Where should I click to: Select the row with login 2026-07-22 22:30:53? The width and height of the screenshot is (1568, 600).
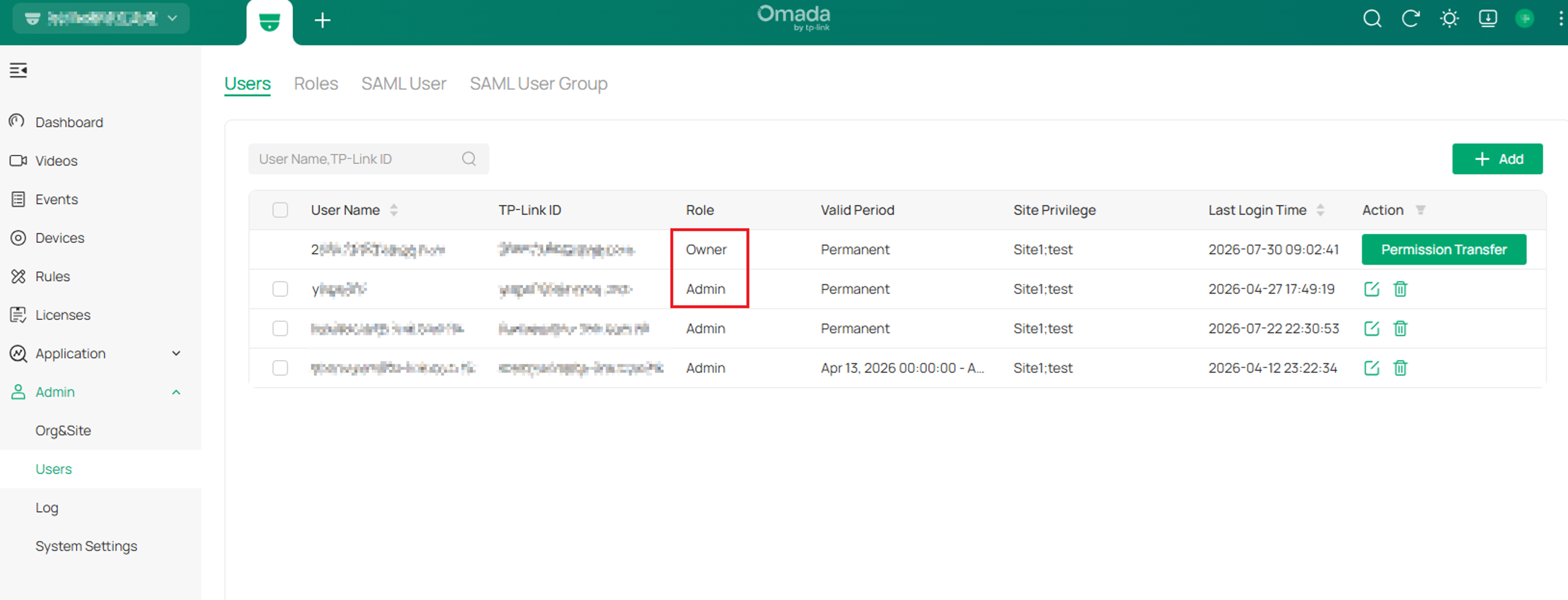tap(280, 329)
